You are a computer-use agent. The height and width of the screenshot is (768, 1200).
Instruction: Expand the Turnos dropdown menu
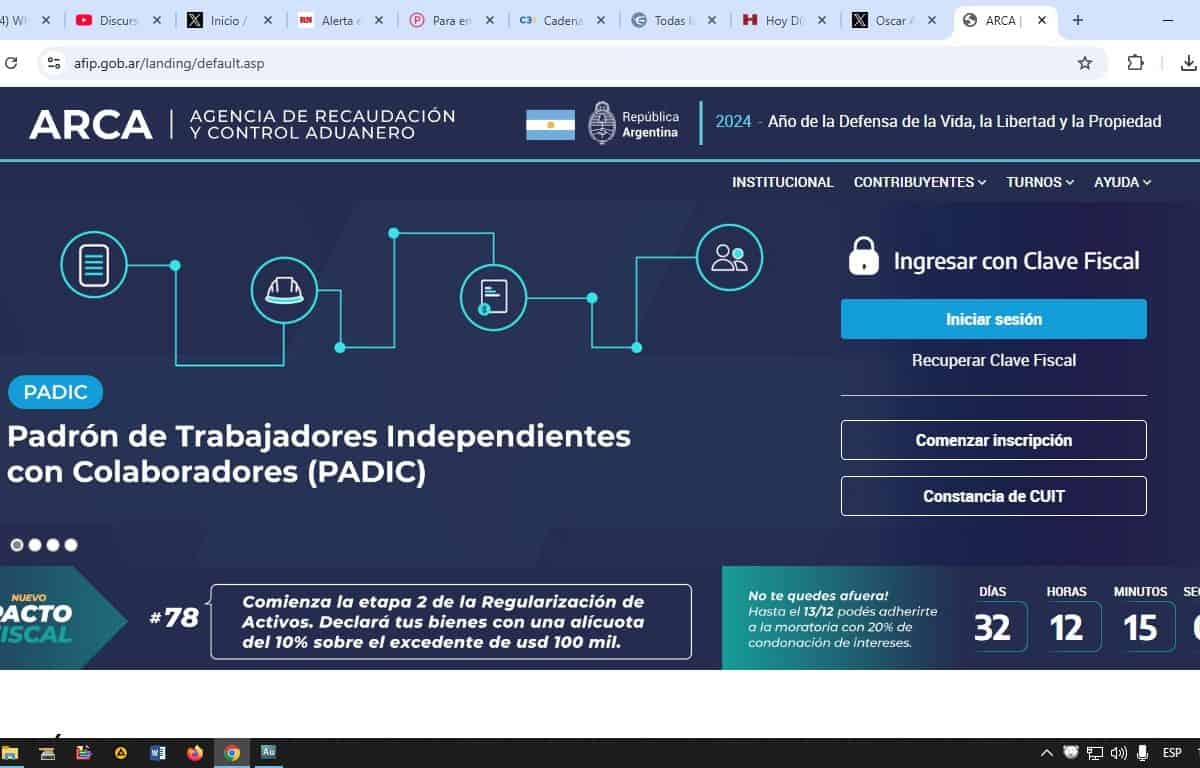click(x=1040, y=182)
